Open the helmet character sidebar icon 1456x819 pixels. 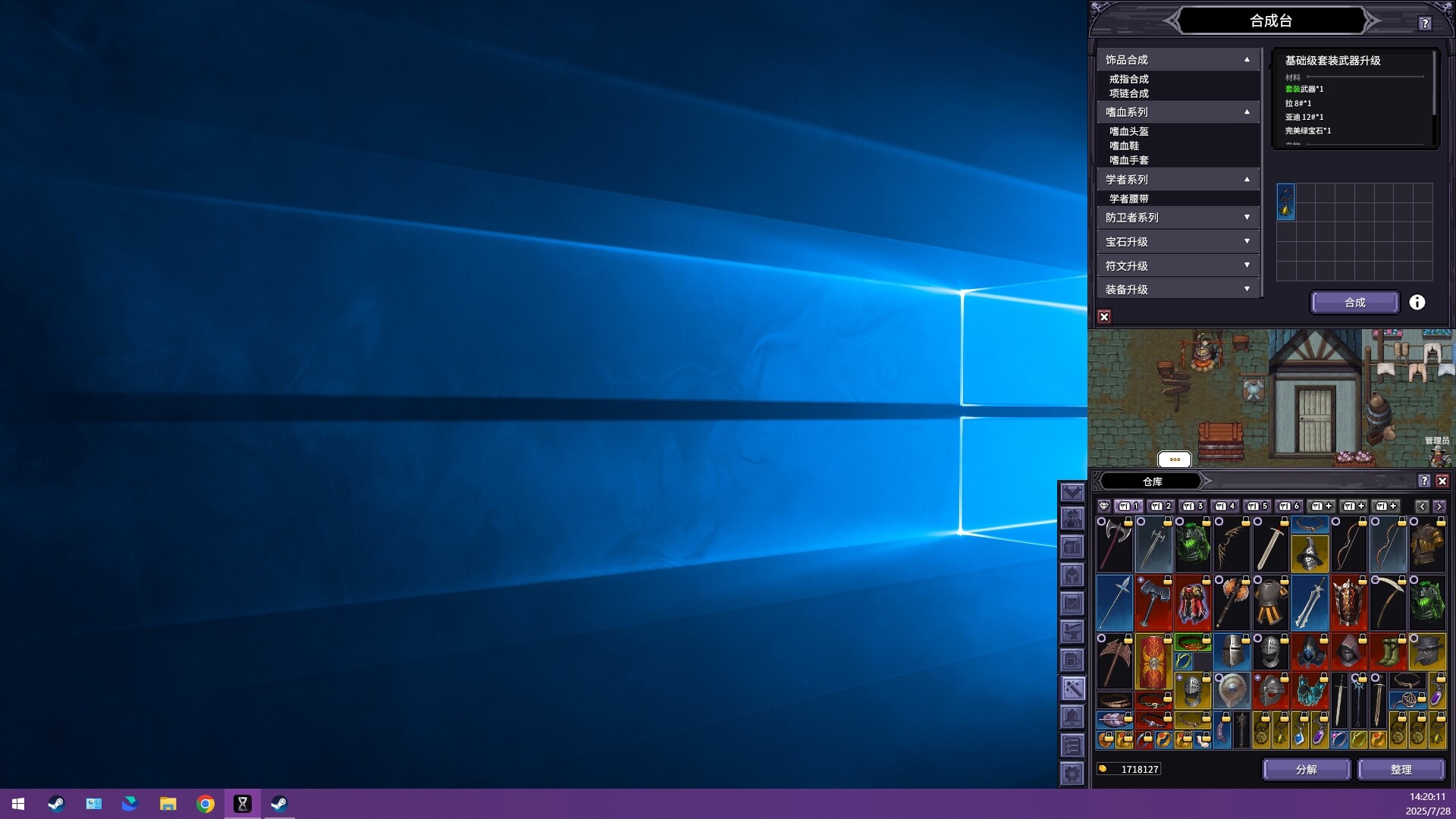pyautogui.click(x=1072, y=576)
